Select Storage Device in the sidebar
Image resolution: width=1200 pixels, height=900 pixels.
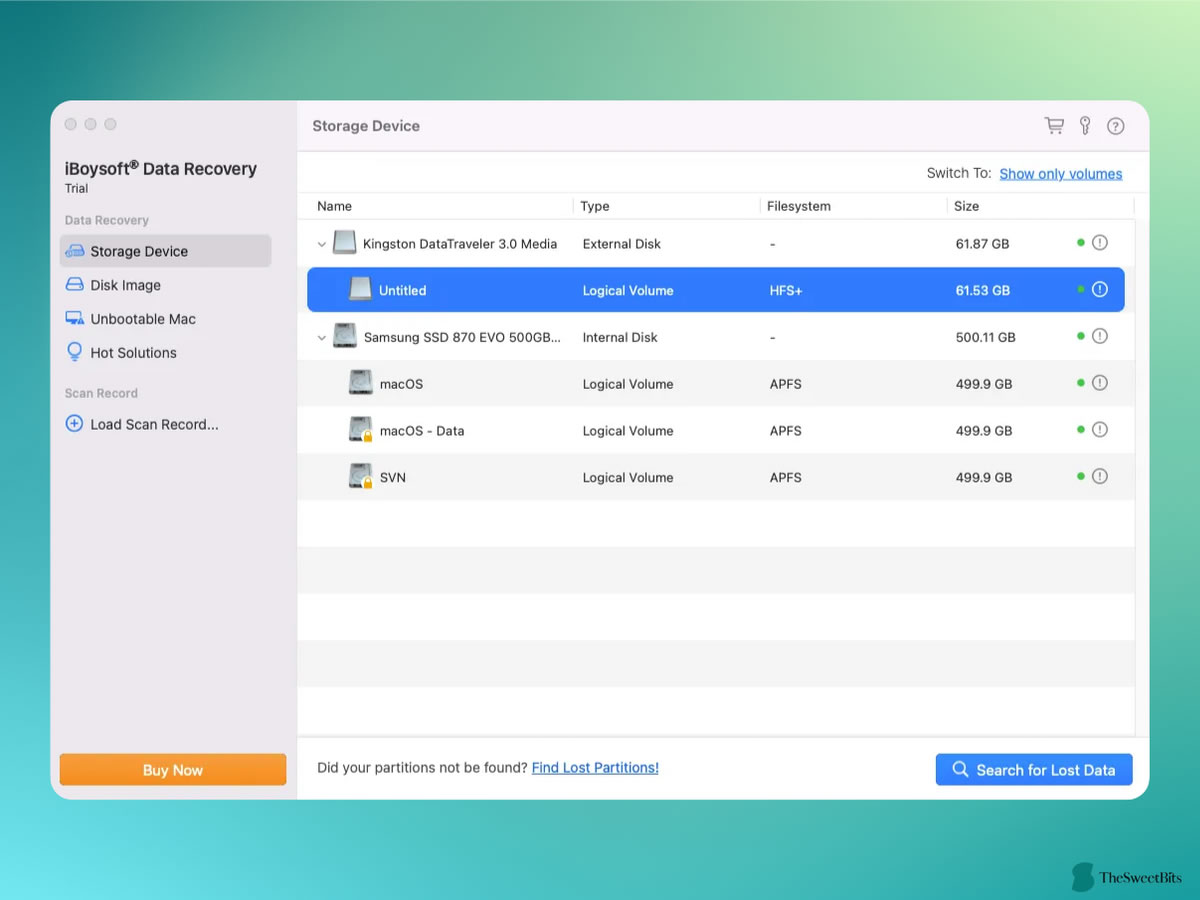click(165, 251)
